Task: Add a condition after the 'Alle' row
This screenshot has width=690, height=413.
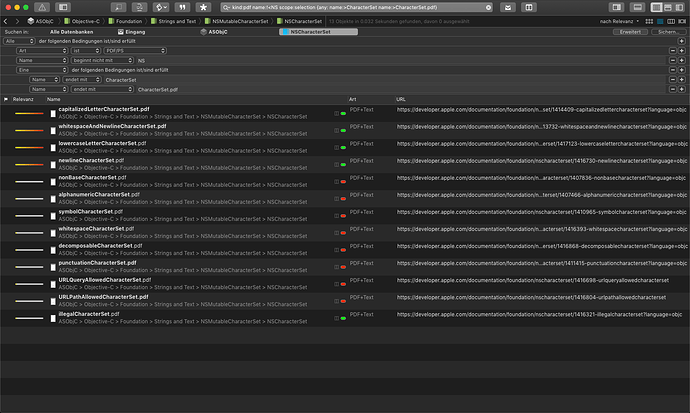Action: click(x=682, y=41)
